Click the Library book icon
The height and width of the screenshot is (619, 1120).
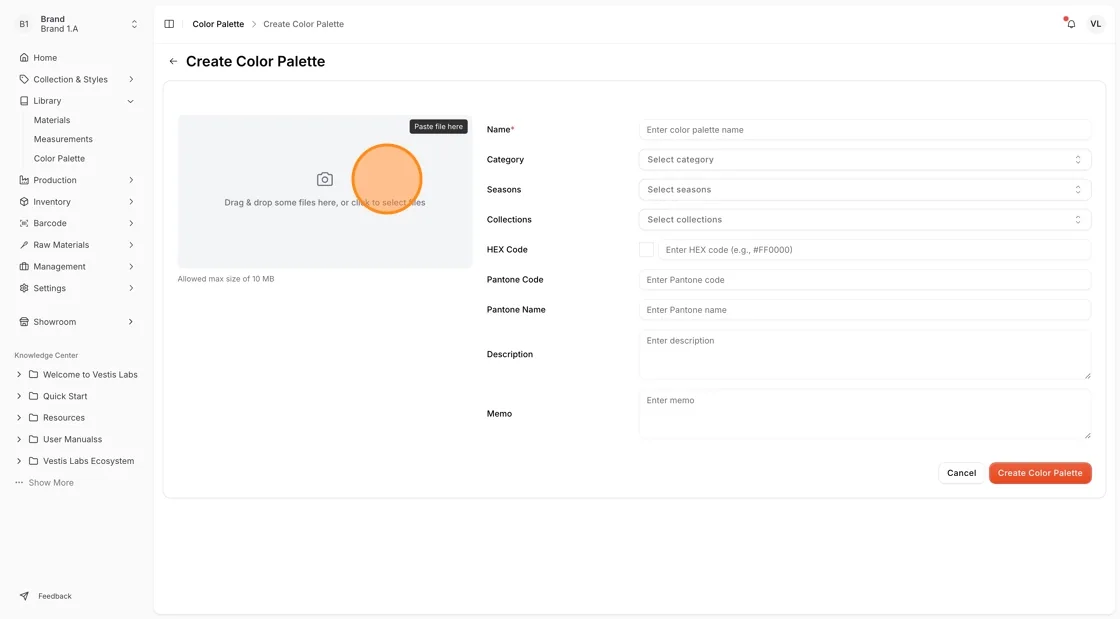pyautogui.click(x=24, y=101)
